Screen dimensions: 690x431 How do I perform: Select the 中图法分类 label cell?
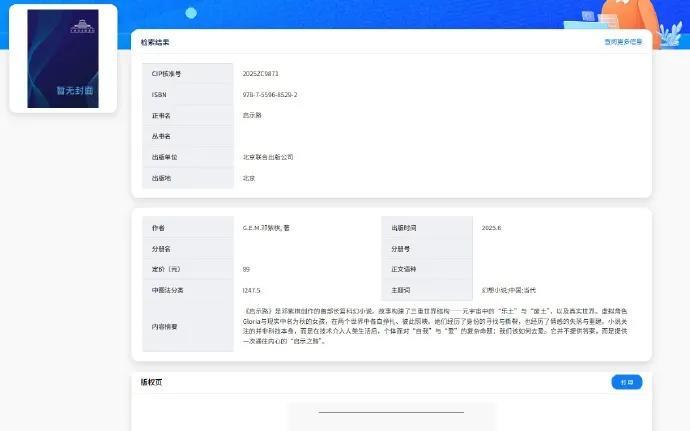click(x=188, y=290)
